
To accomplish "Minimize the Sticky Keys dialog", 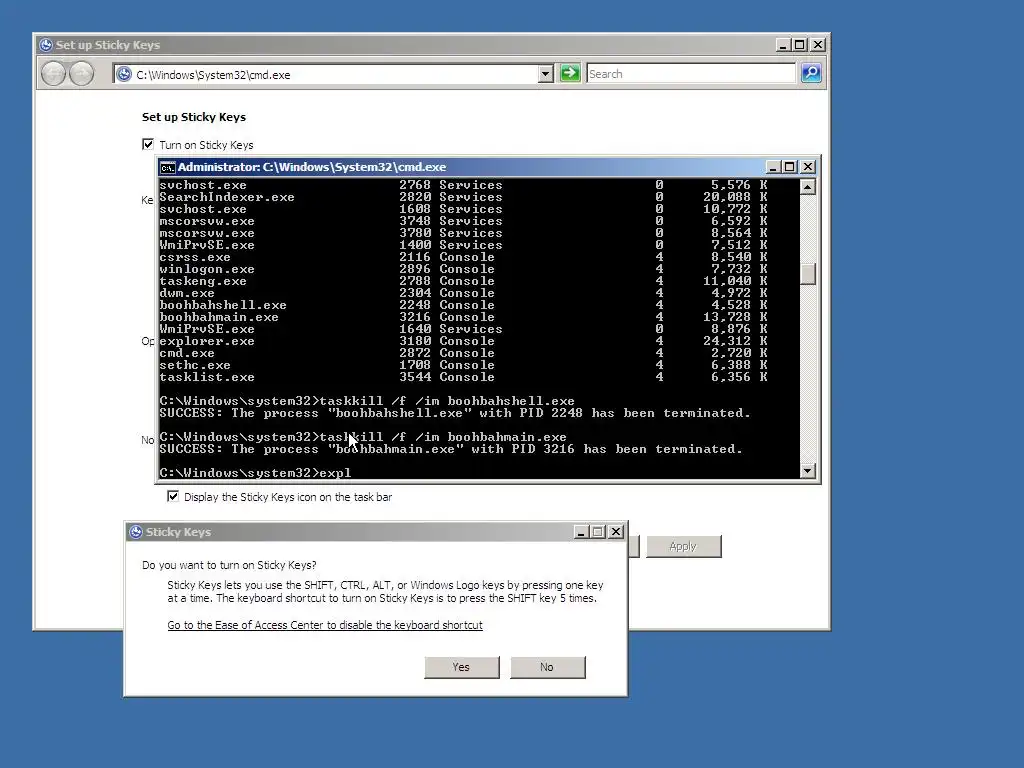I will 581,532.
